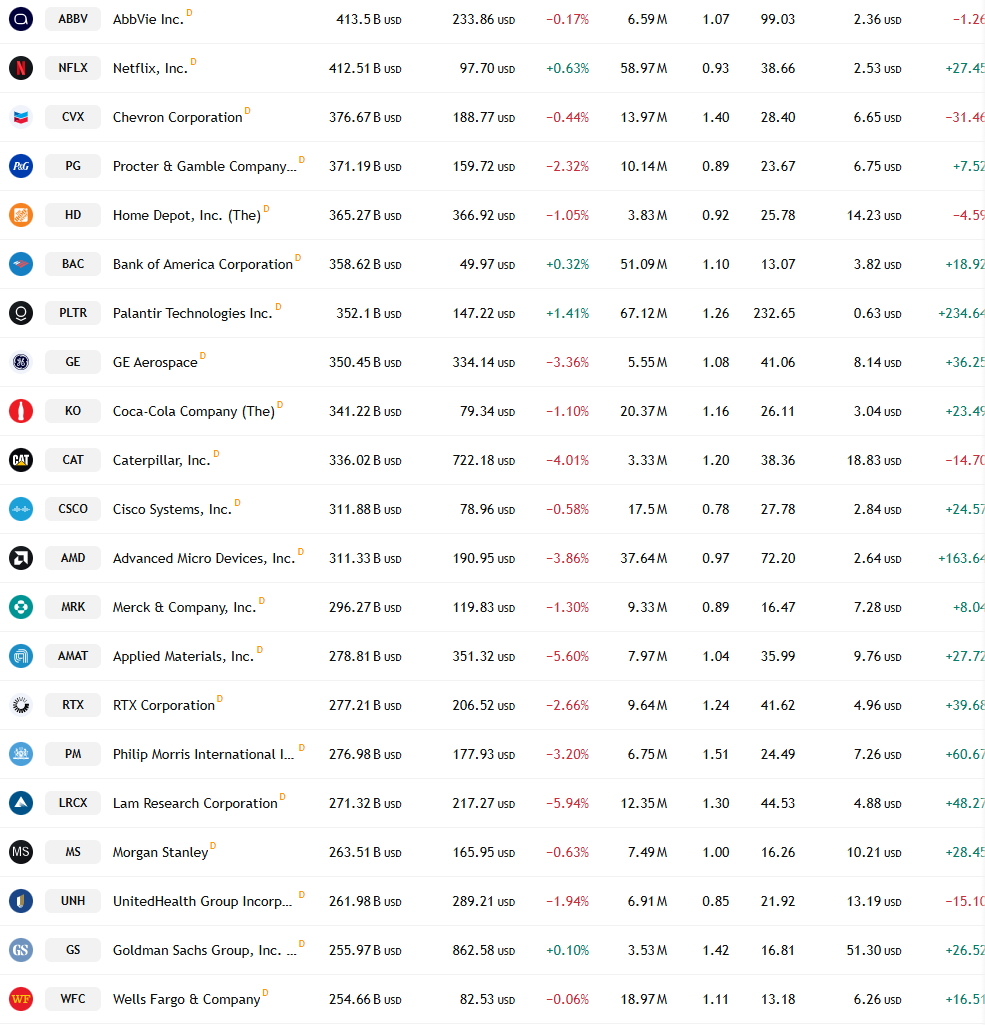985x1025 pixels.
Task: Open the ABBV ticker symbol
Action: click(73, 19)
